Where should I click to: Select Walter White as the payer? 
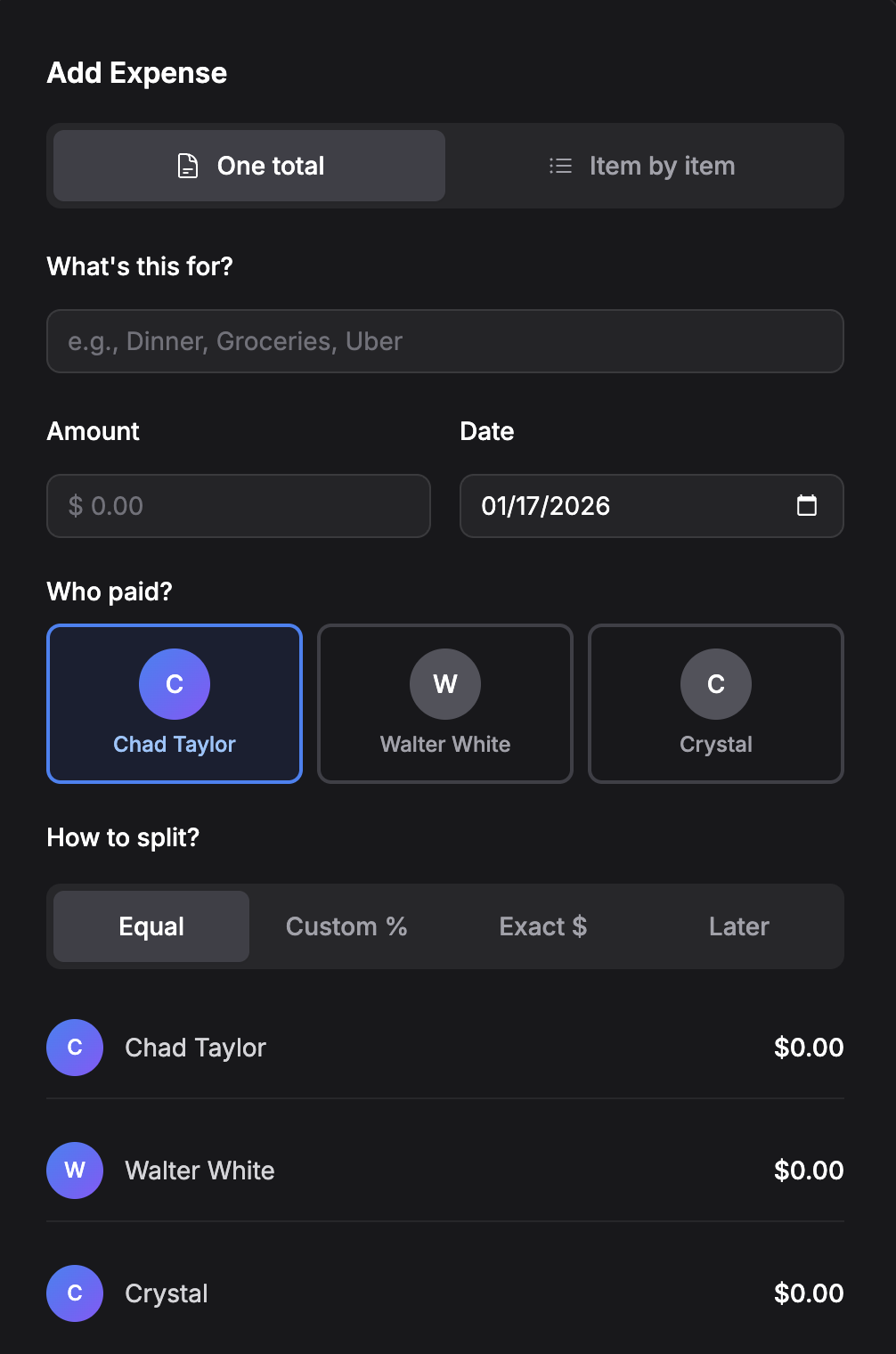tap(444, 704)
